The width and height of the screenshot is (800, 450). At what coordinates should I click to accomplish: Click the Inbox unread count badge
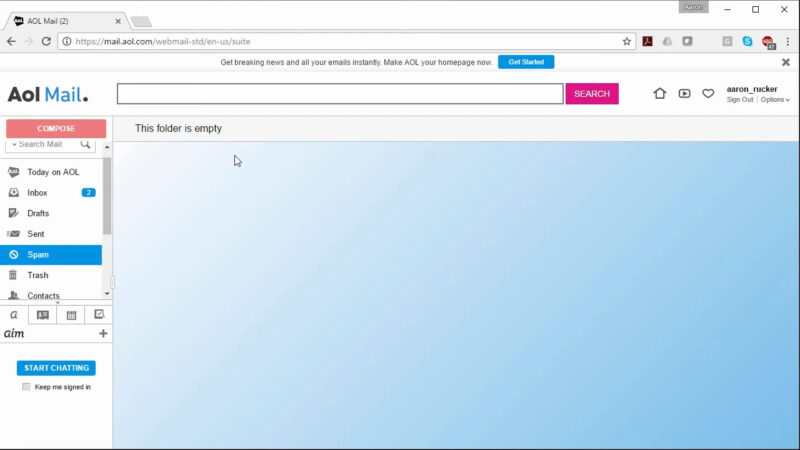pos(88,193)
